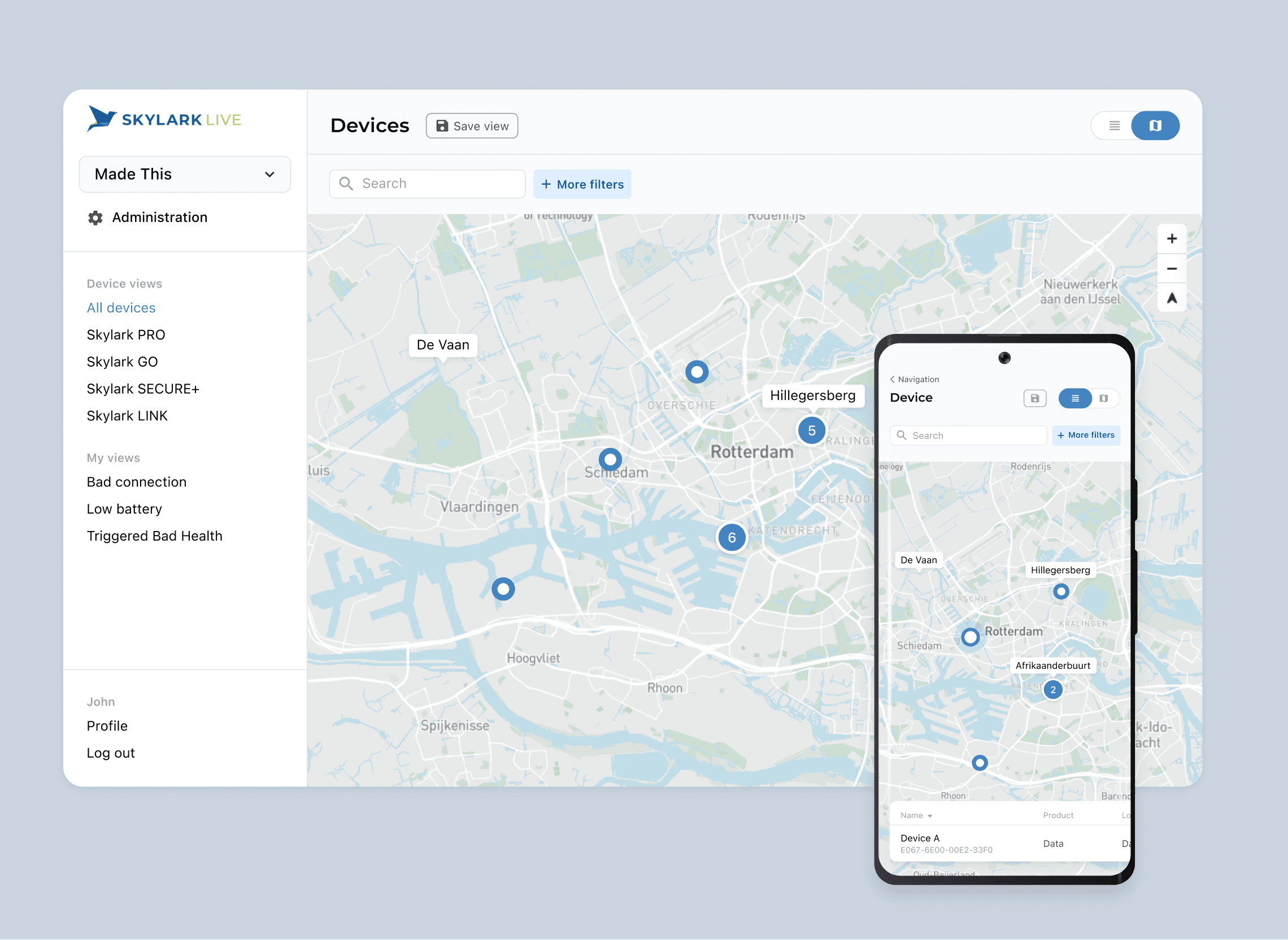Open the Made This organization dropdown
Viewport: 1288px width, 940px height.
[185, 174]
